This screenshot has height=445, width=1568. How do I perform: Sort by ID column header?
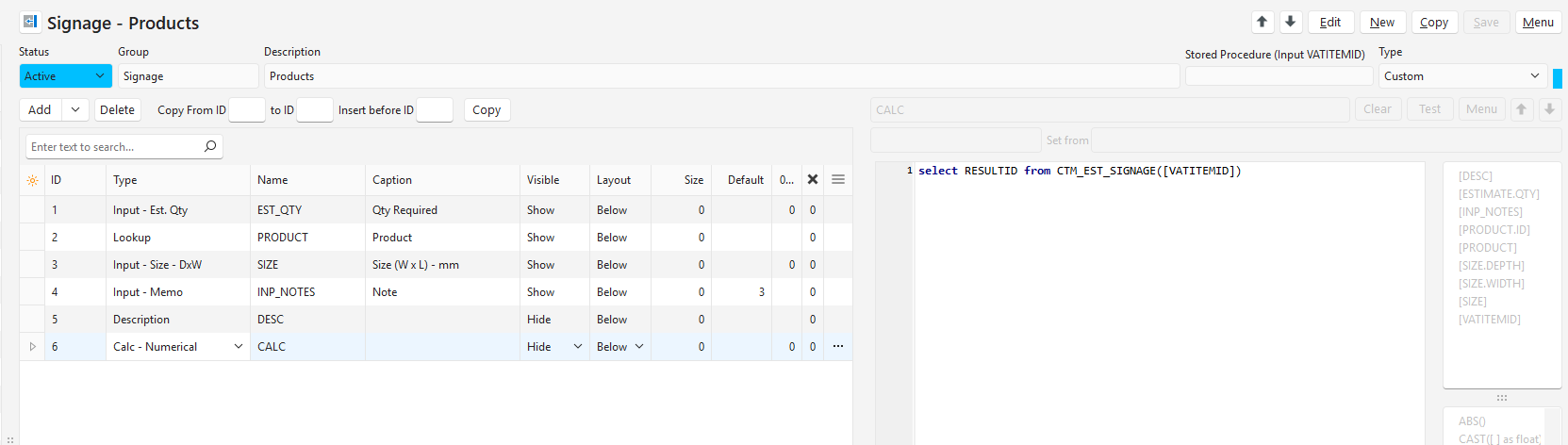pyautogui.click(x=75, y=180)
